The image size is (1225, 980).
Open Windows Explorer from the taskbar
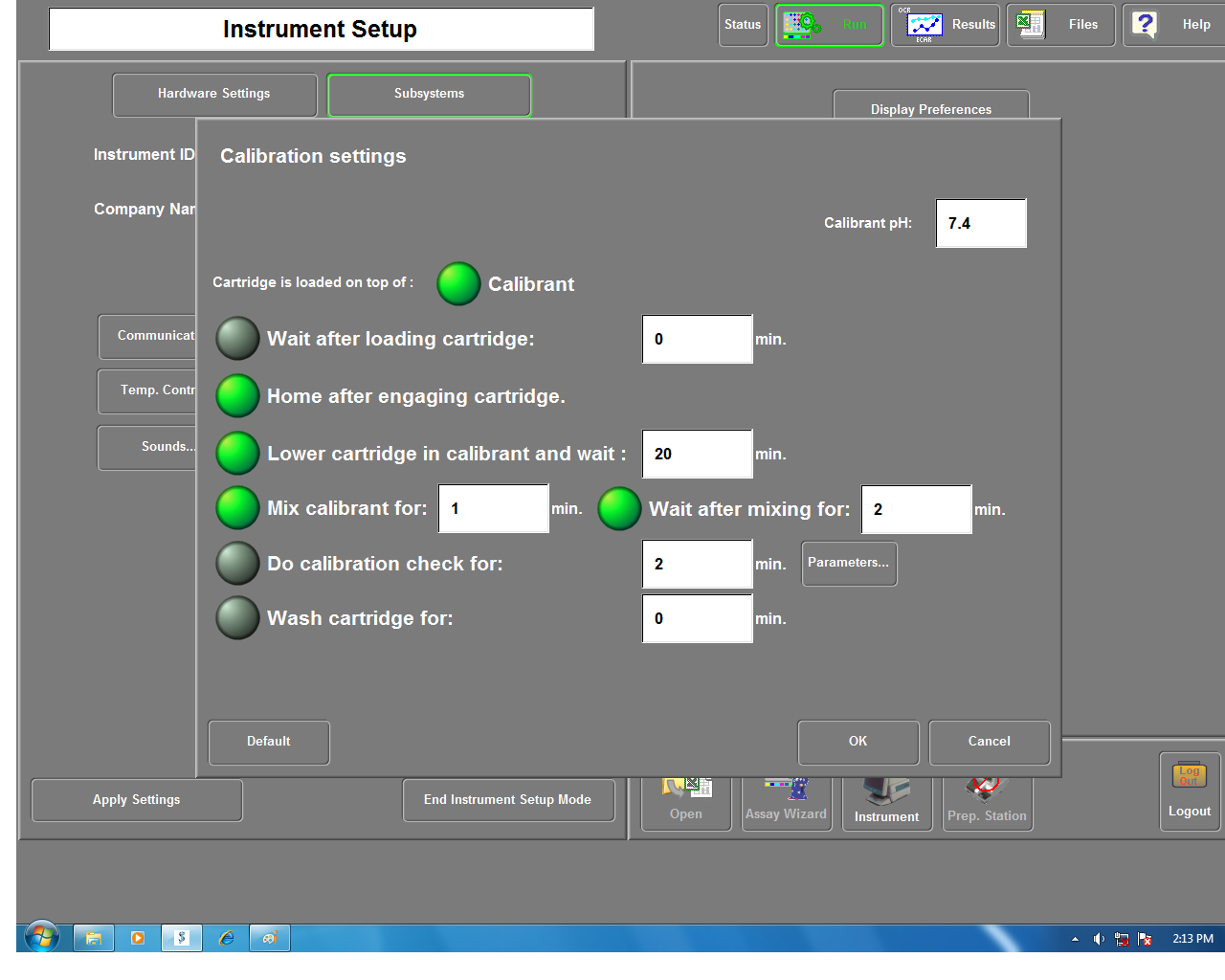tap(94, 938)
